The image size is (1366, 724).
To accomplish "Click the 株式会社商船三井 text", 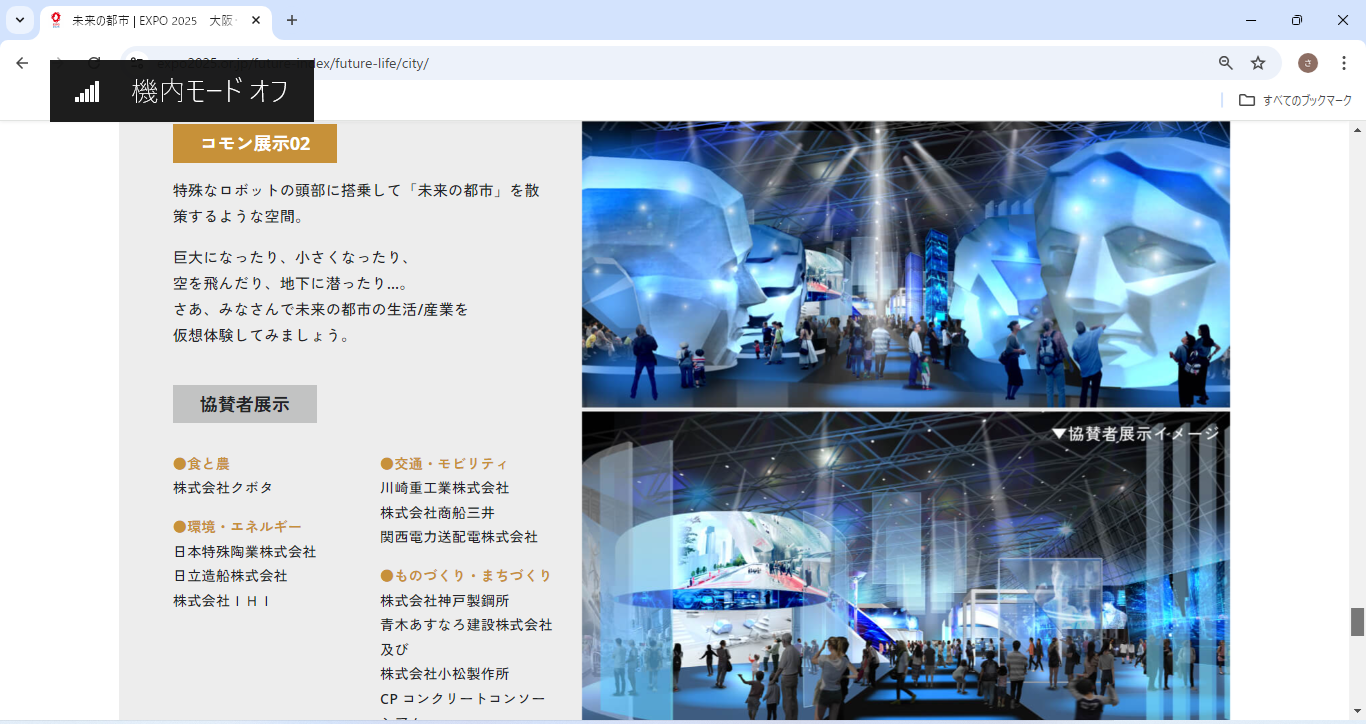I will pos(438,513).
